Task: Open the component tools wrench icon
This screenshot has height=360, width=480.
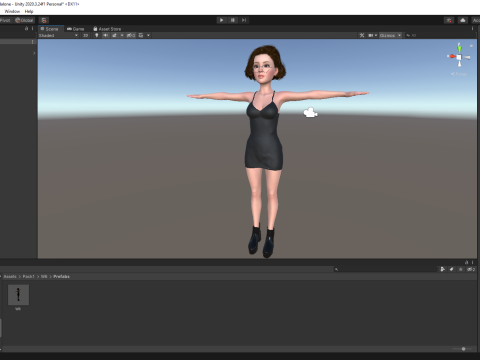Action: (x=362, y=35)
